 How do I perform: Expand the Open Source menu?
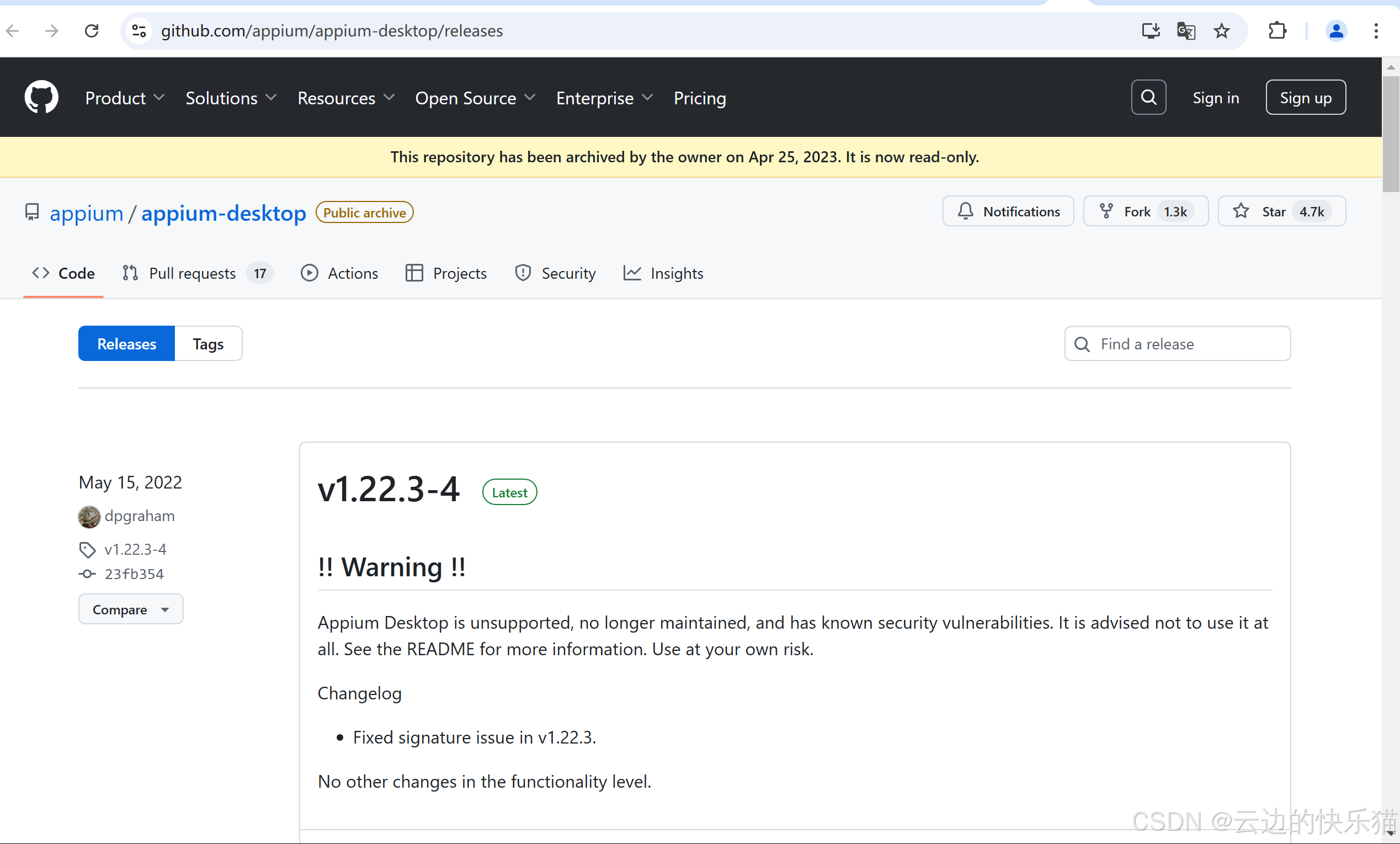(x=475, y=98)
